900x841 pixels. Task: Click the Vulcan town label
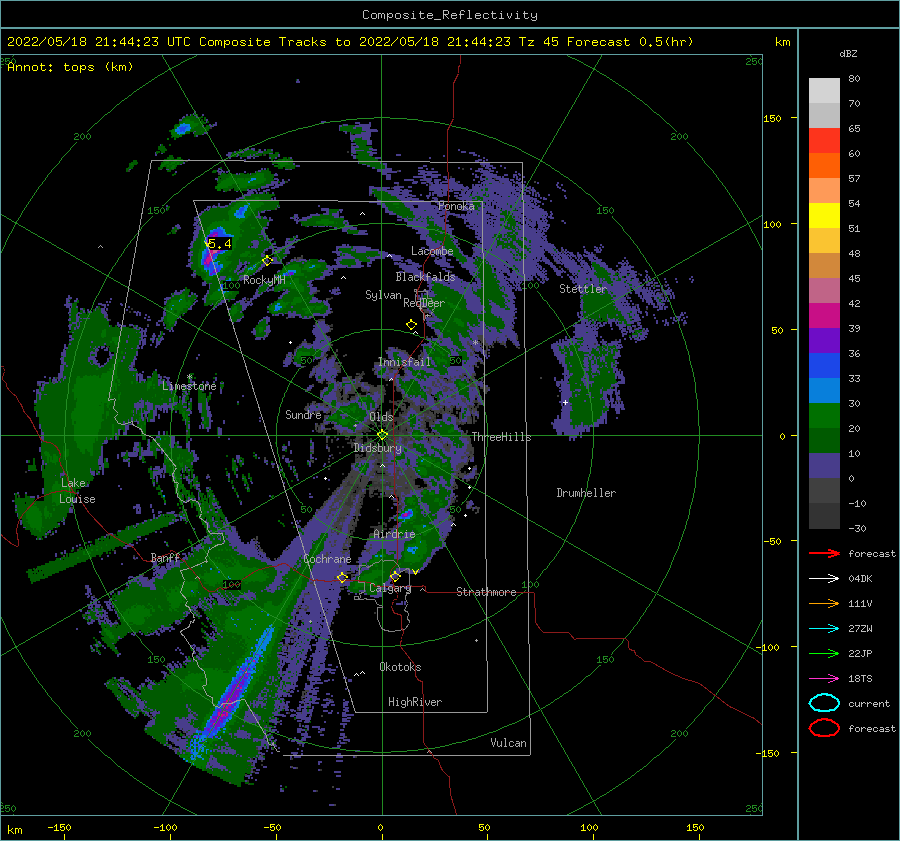pos(508,743)
